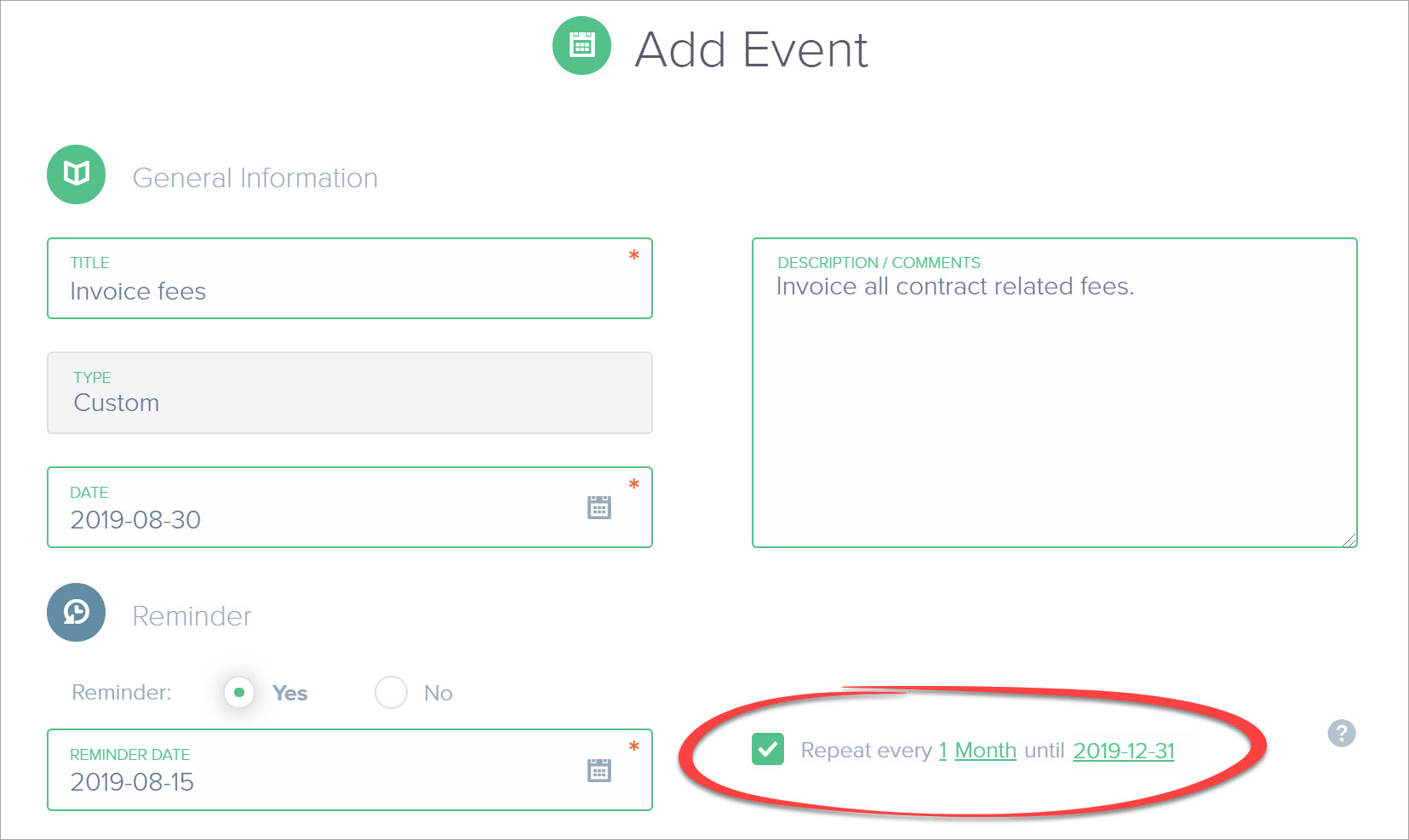The height and width of the screenshot is (840, 1409).
Task: Grab the Description textarea resize handle
Action: [x=1349, y=539]
